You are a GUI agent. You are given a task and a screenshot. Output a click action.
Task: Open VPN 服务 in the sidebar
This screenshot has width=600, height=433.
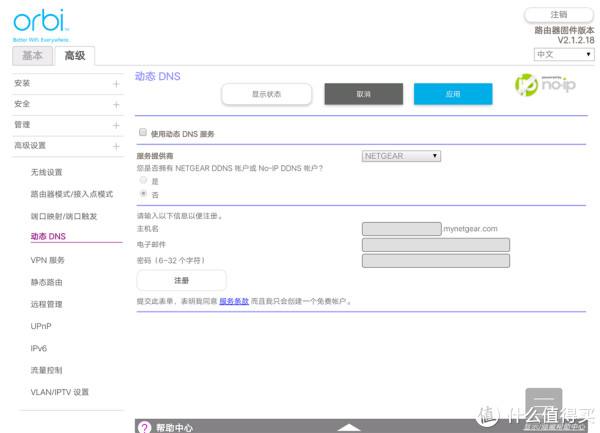pyautogui.click(x=48, y=260)
